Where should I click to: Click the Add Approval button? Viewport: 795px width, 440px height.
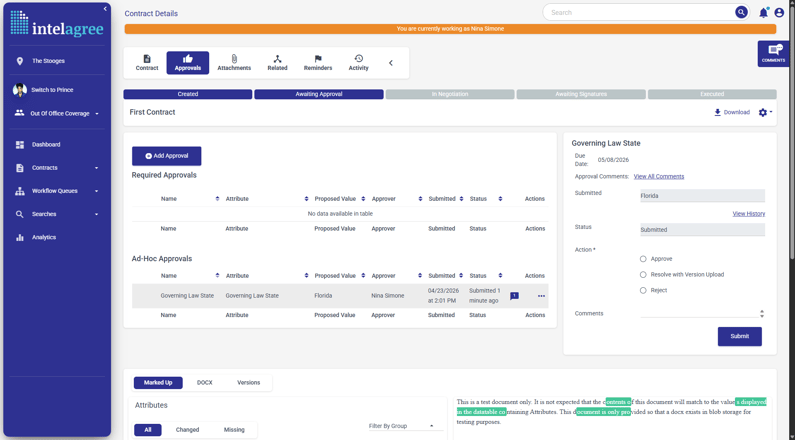point(166,156)
